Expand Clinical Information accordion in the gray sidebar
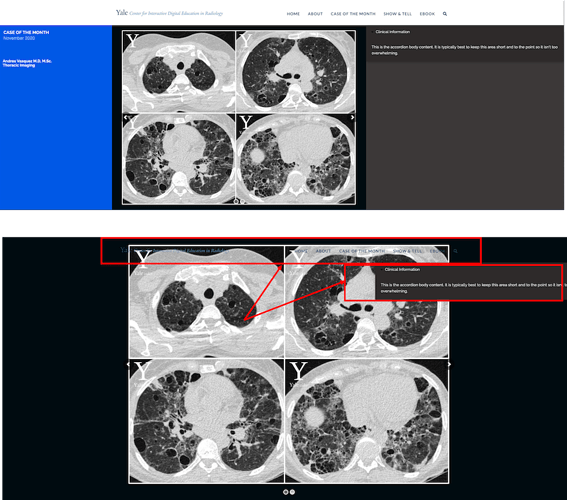The height and width of the screenshot is (500, 567). (392, 32)
